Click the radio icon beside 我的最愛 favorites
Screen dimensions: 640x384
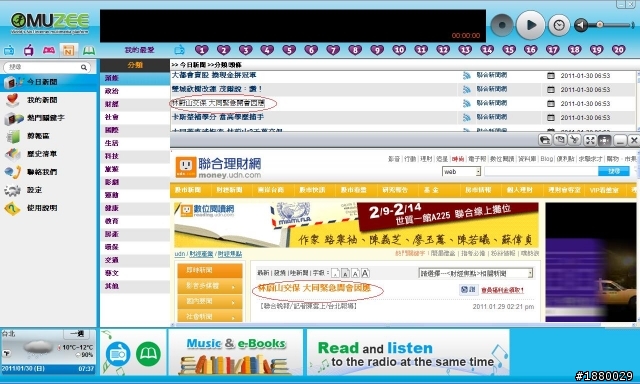tap(180, 50)
